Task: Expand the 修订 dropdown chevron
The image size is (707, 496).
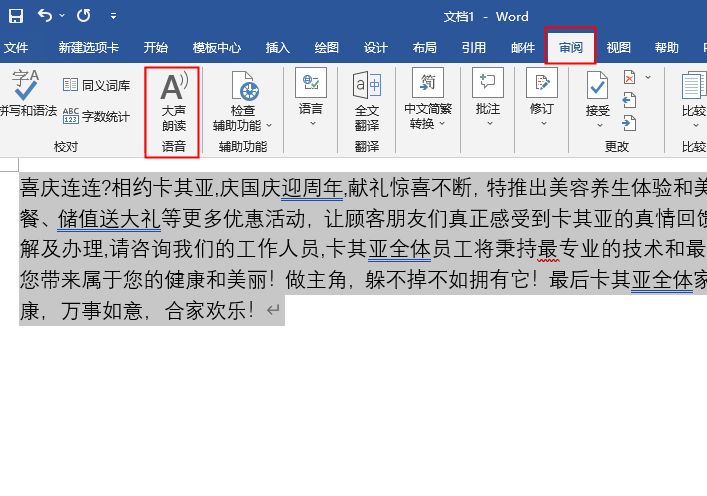Action: pos(544,123)
